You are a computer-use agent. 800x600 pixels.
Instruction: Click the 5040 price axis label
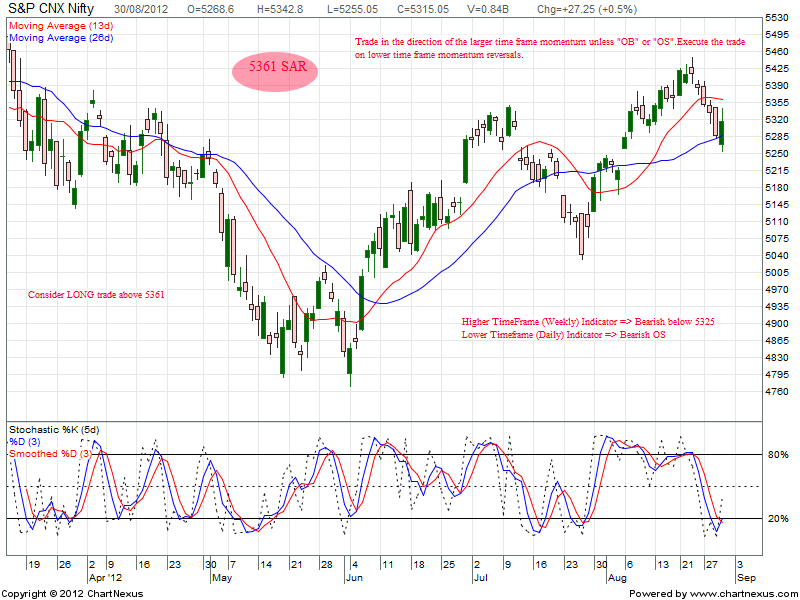click(777, 255)
